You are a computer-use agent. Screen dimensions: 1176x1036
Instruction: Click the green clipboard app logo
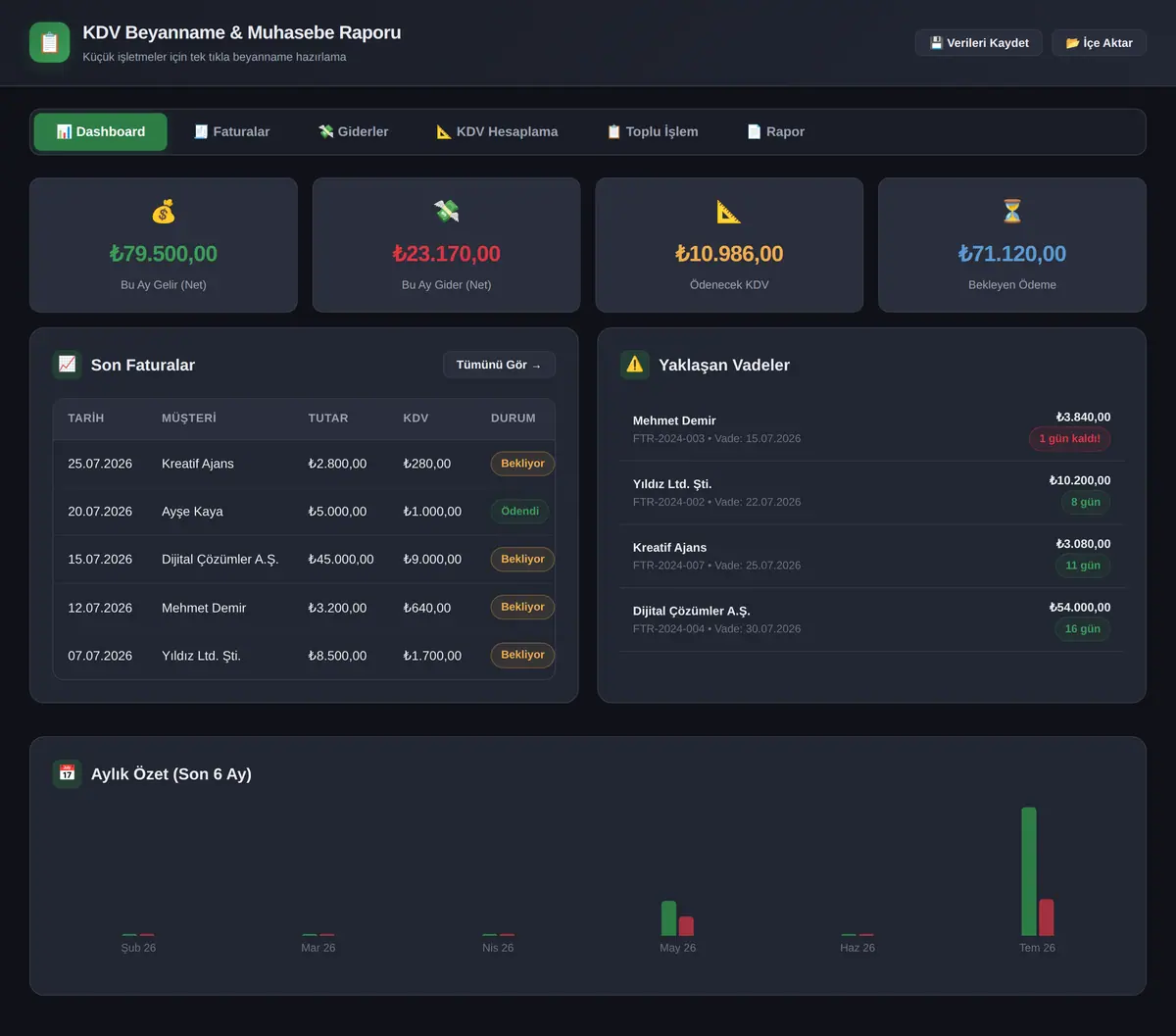coord(49,42)
